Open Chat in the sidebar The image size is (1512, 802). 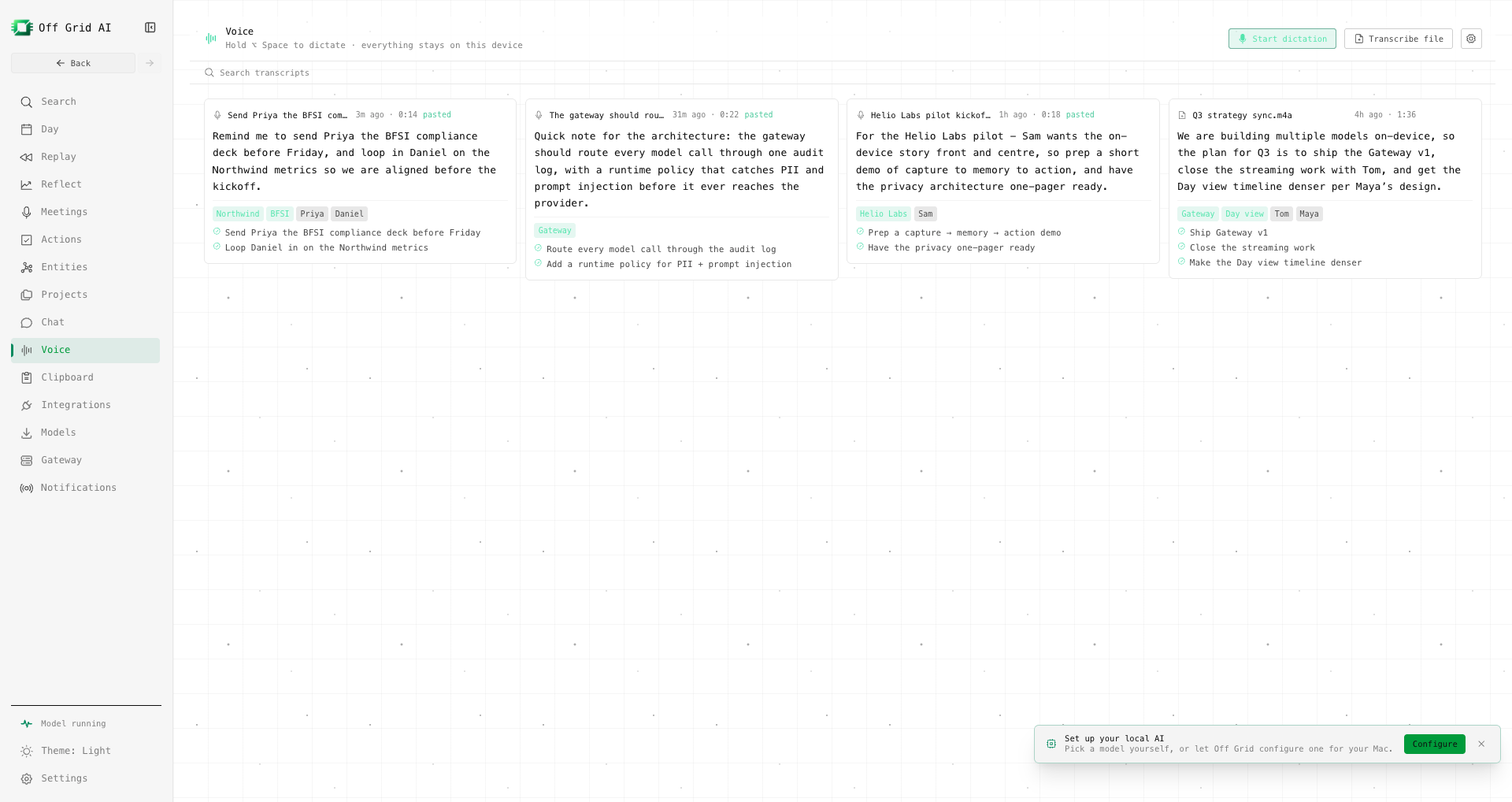tap(85, 322)
